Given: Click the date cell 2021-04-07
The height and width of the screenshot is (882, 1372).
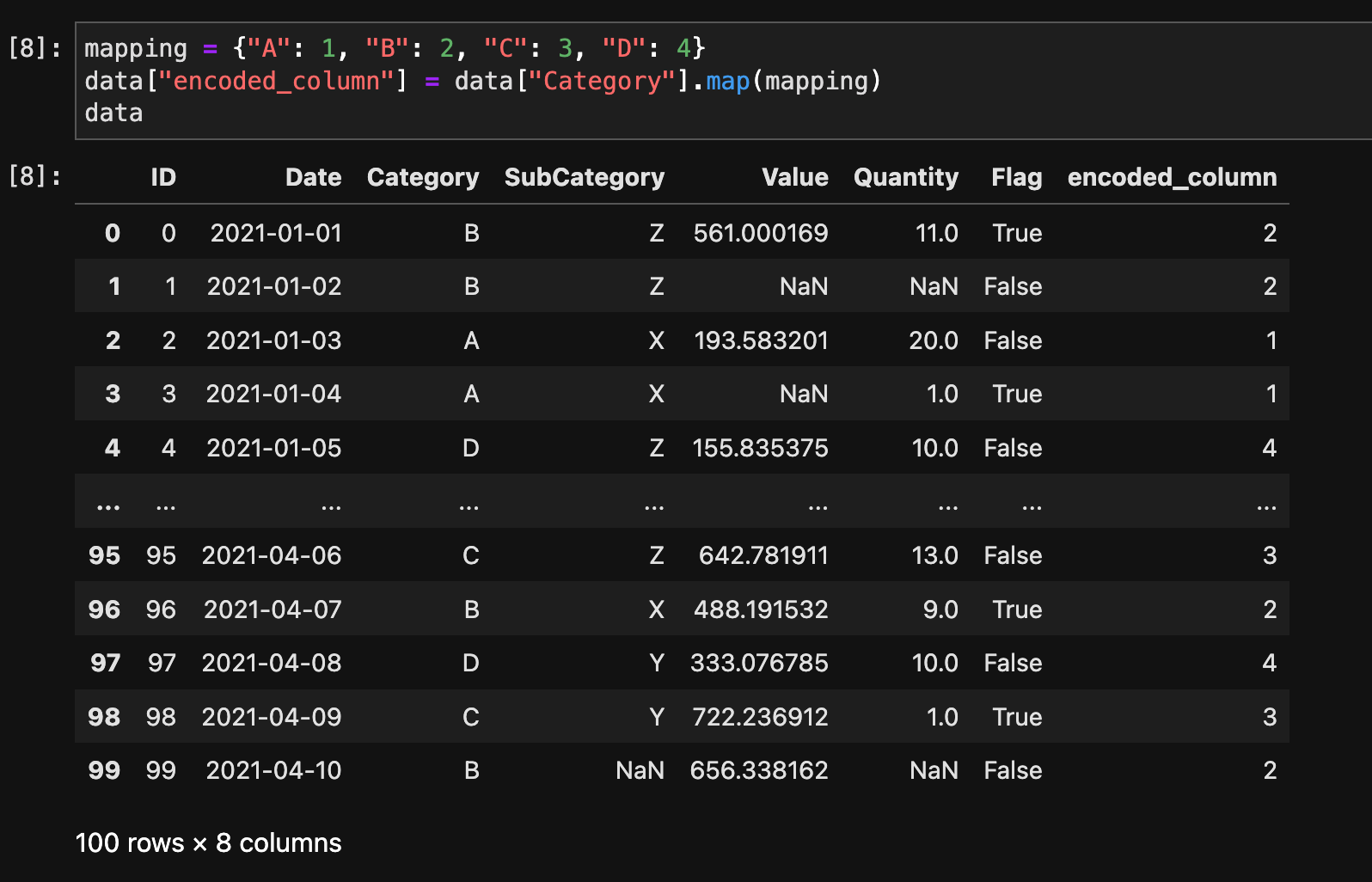Looking at the screenshot, I should coord(273,609).
